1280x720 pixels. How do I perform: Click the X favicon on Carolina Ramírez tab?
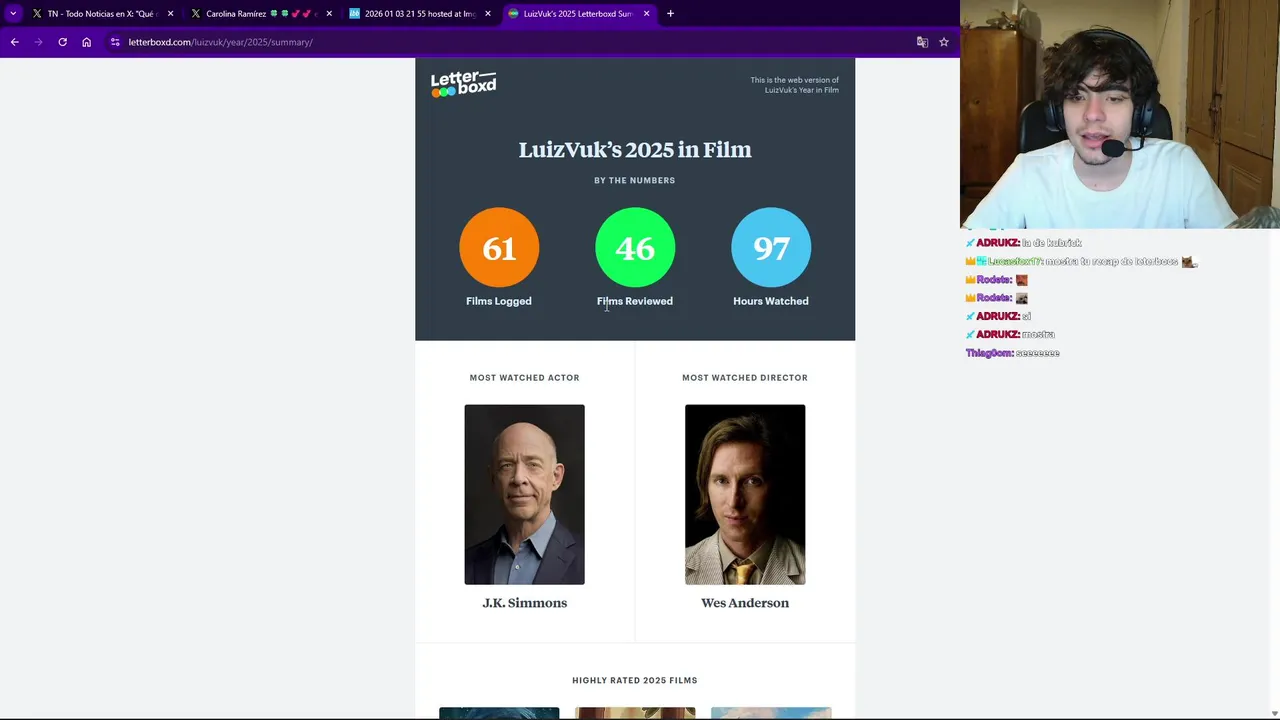196,14
